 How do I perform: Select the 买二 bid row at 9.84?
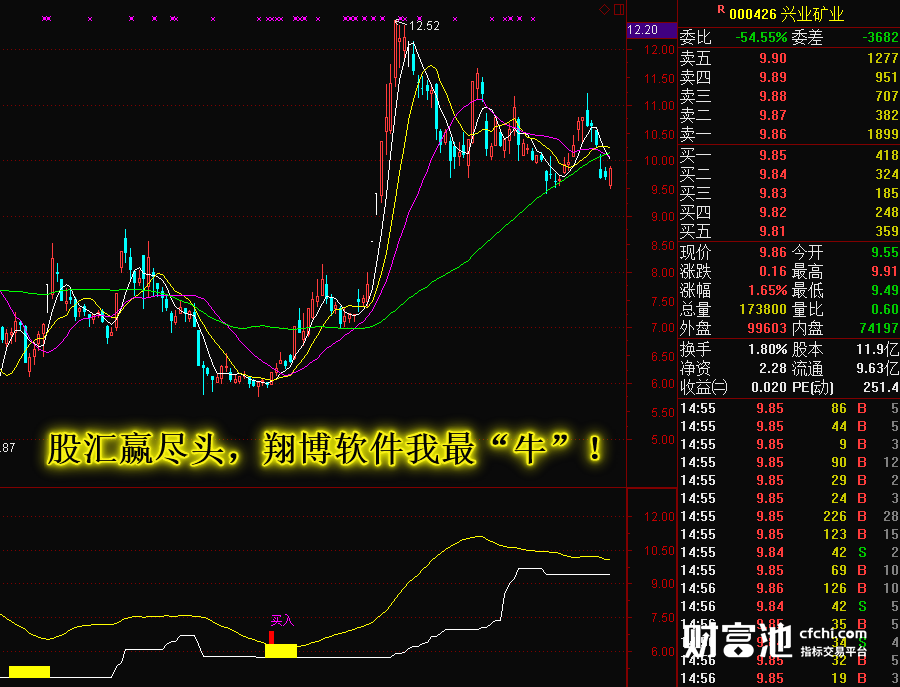(x=789, y=174)
